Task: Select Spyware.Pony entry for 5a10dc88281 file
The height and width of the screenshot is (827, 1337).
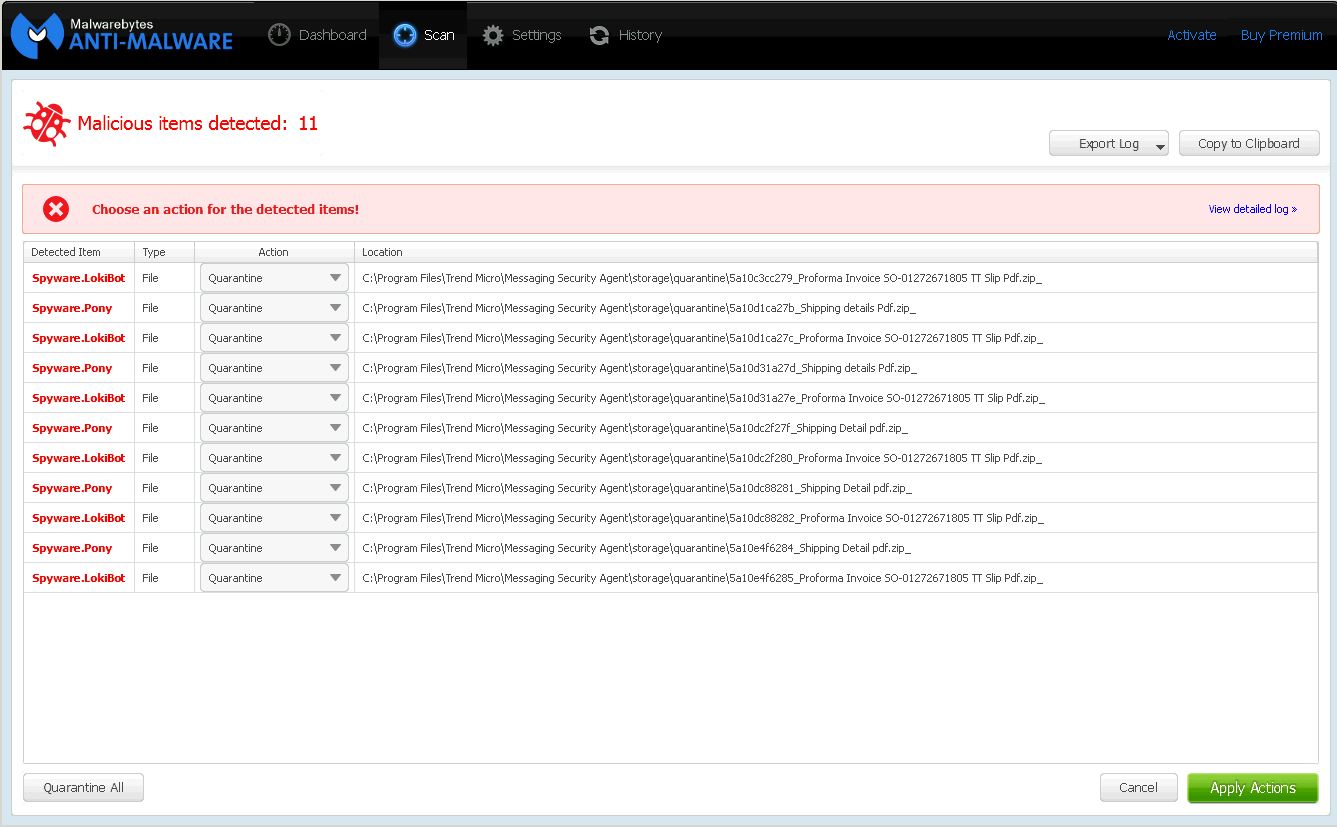Action: [x=72, y=488]
